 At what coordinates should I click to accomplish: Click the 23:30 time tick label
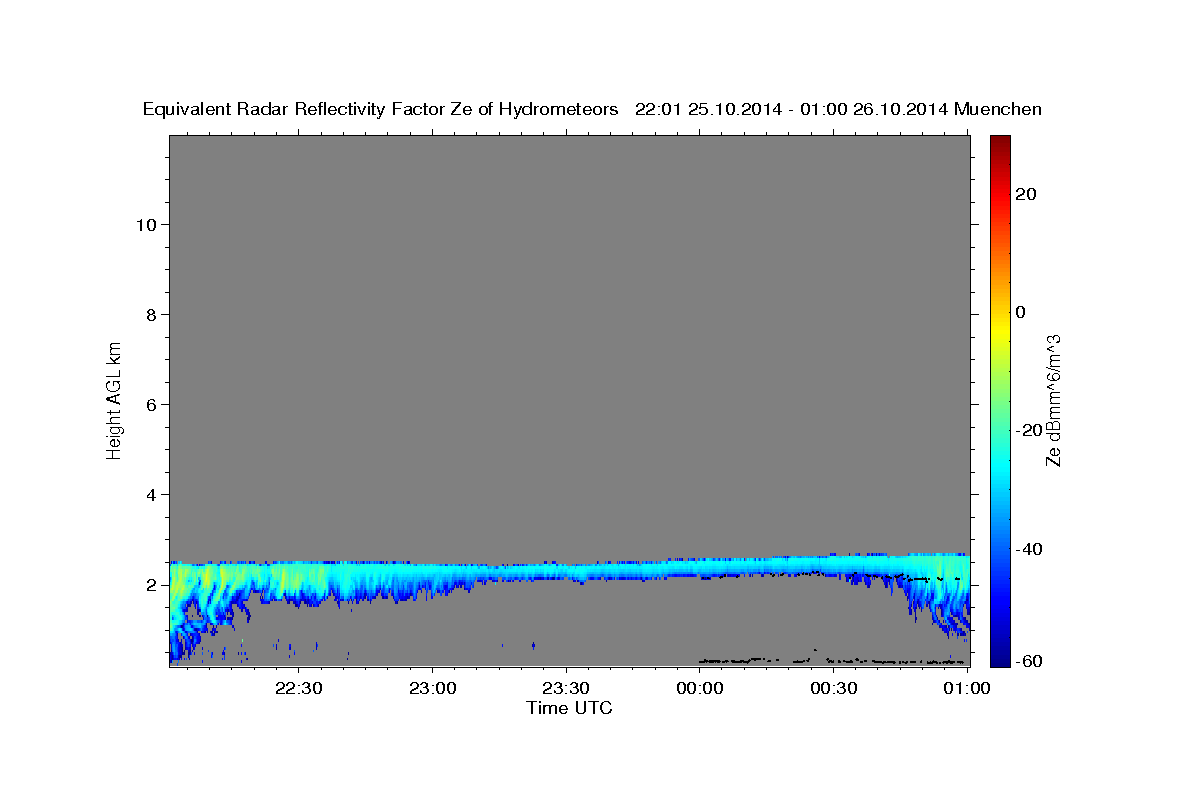coord(566,688)
